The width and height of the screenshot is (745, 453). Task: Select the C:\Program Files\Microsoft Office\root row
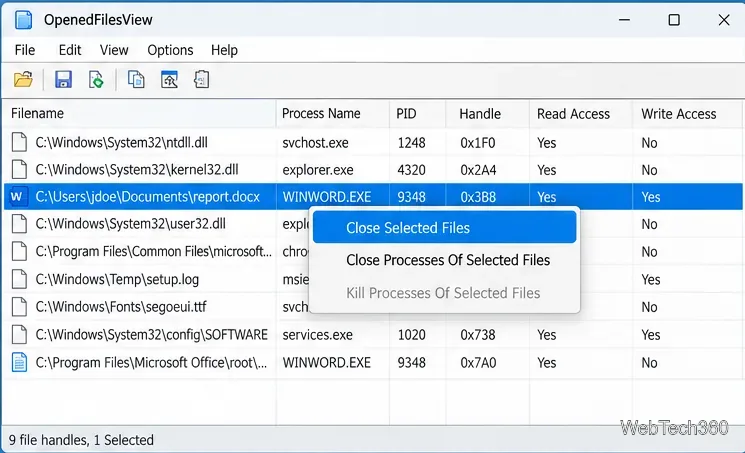click(x=373, y=363)
